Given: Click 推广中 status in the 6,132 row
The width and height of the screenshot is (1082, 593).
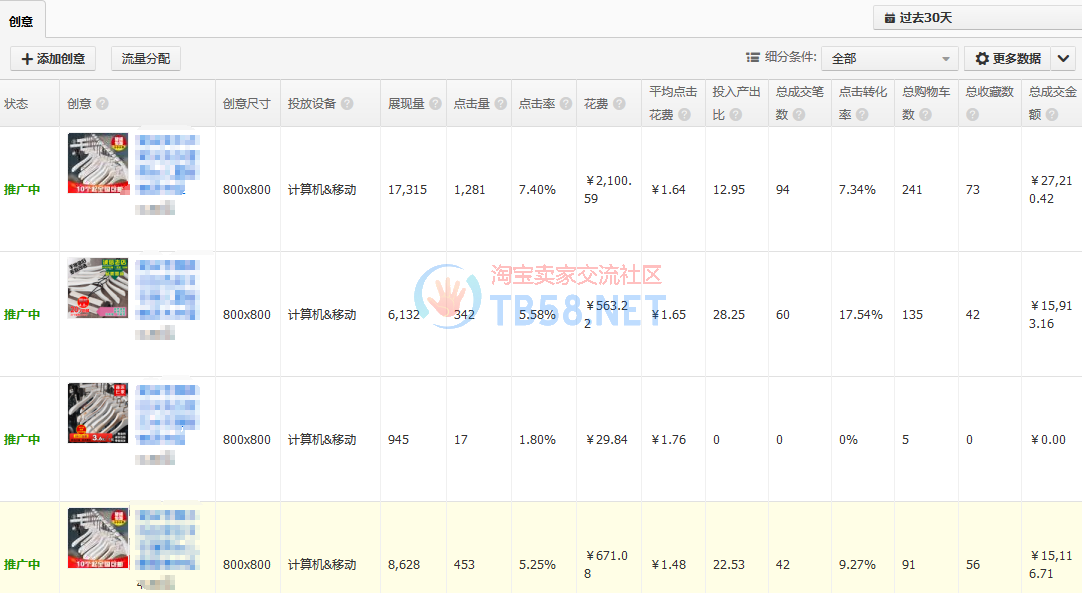Looking at the screenshot, I should (x=22, y=314).
